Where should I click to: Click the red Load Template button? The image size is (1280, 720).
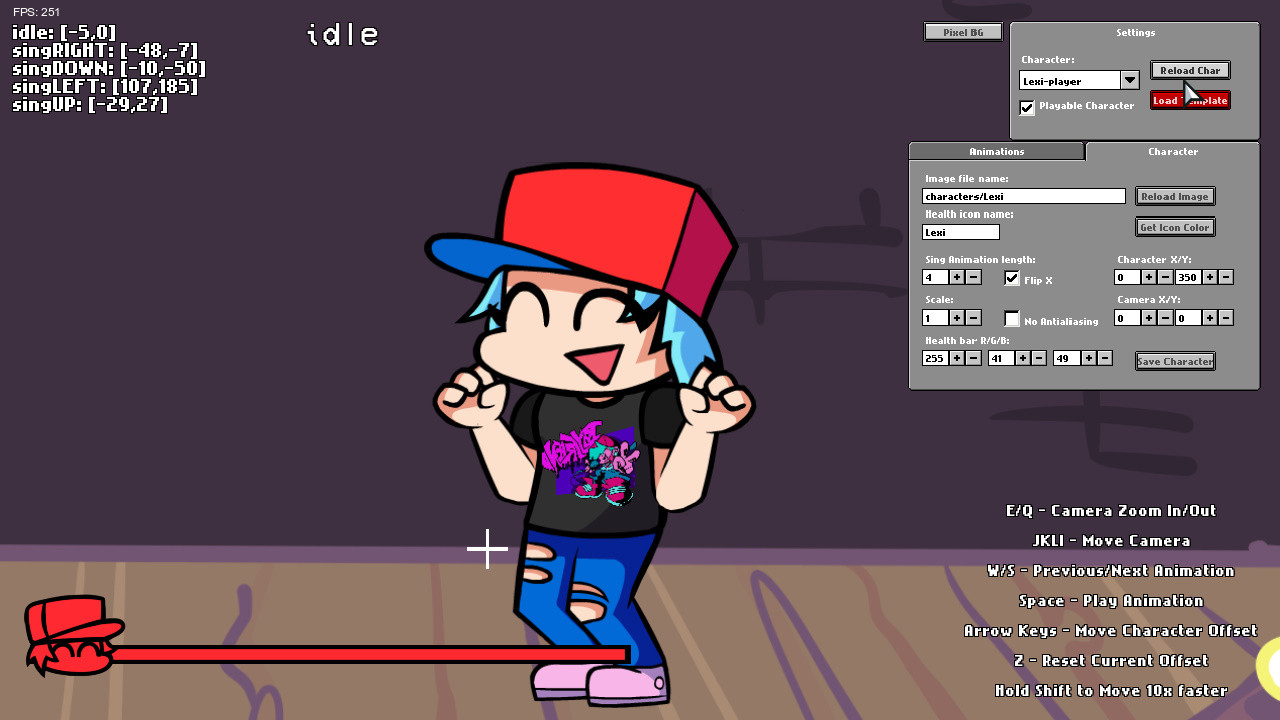[1190, 100]
